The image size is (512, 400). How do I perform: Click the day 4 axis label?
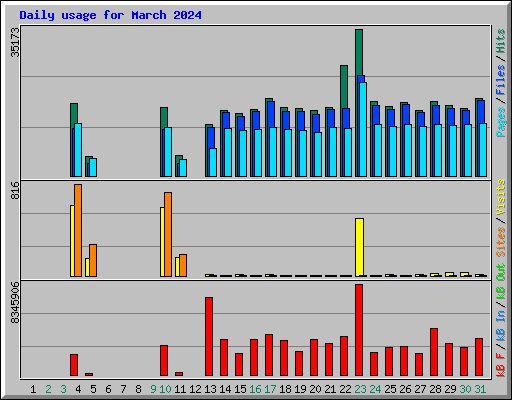pos(78,389)
